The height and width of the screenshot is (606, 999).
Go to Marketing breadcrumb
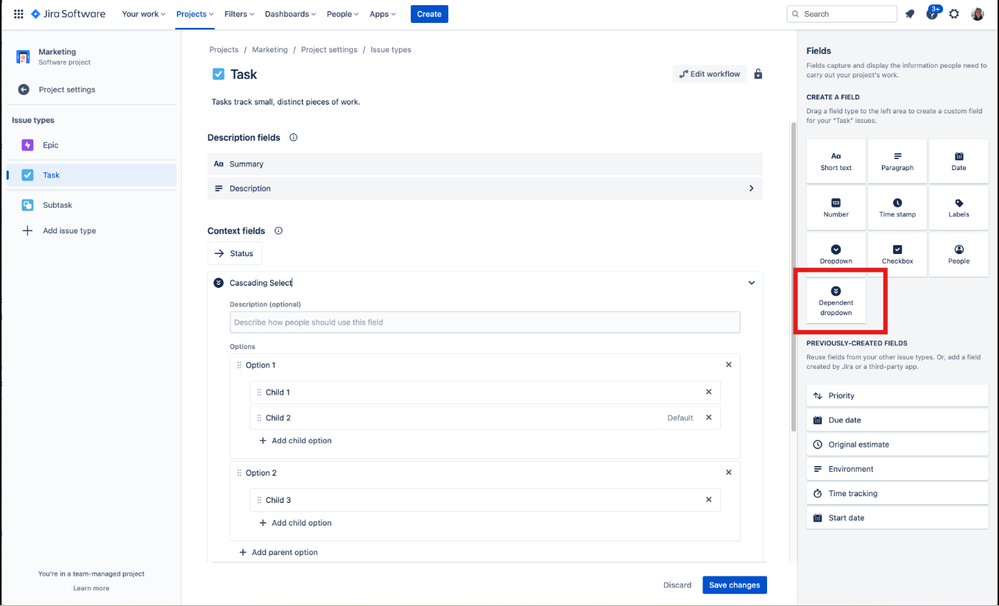click(270, 50)
